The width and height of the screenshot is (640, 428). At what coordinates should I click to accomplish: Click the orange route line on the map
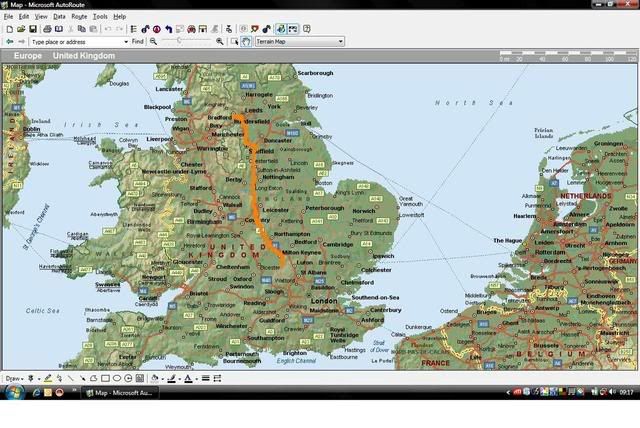click(x=255, y=192)
